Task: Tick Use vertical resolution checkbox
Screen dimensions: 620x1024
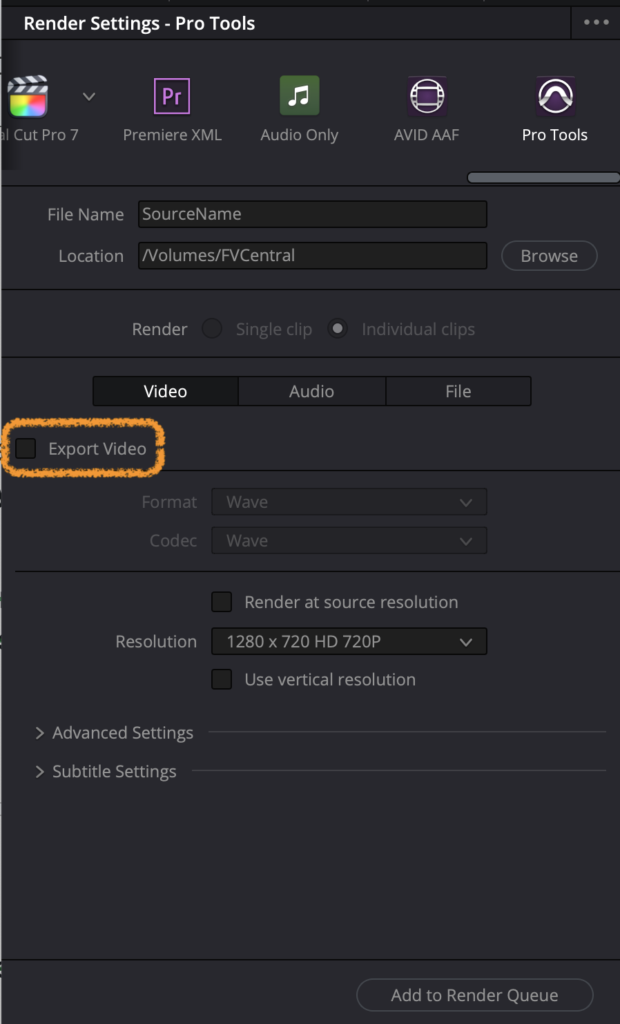Action: tap(221, 679)
